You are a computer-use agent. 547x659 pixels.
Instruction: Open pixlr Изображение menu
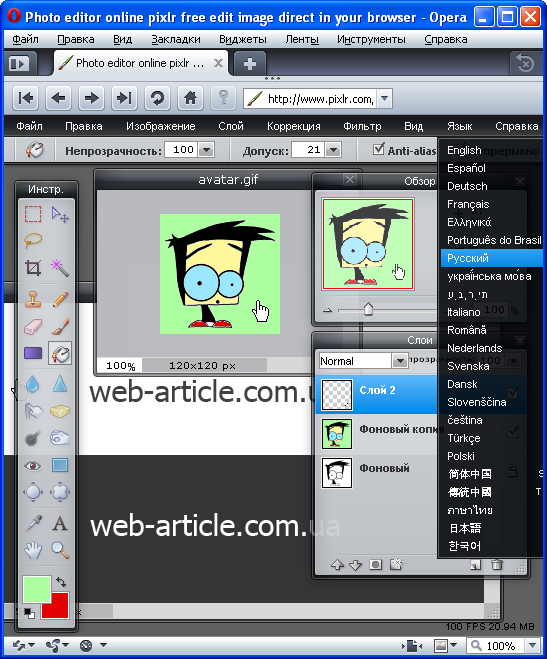(x=160, y=126)
